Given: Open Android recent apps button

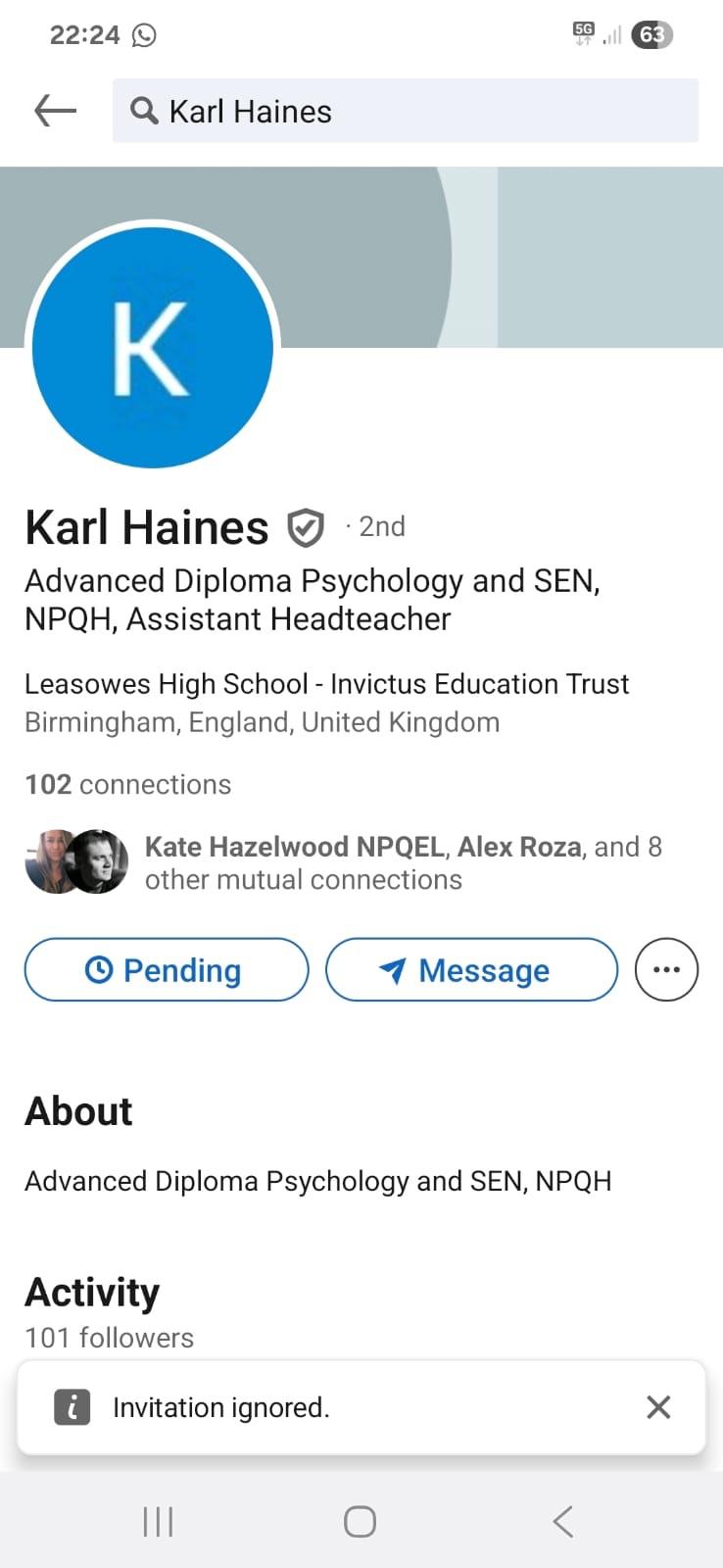Looking at the screenshot, I should tap(158, 1521).
